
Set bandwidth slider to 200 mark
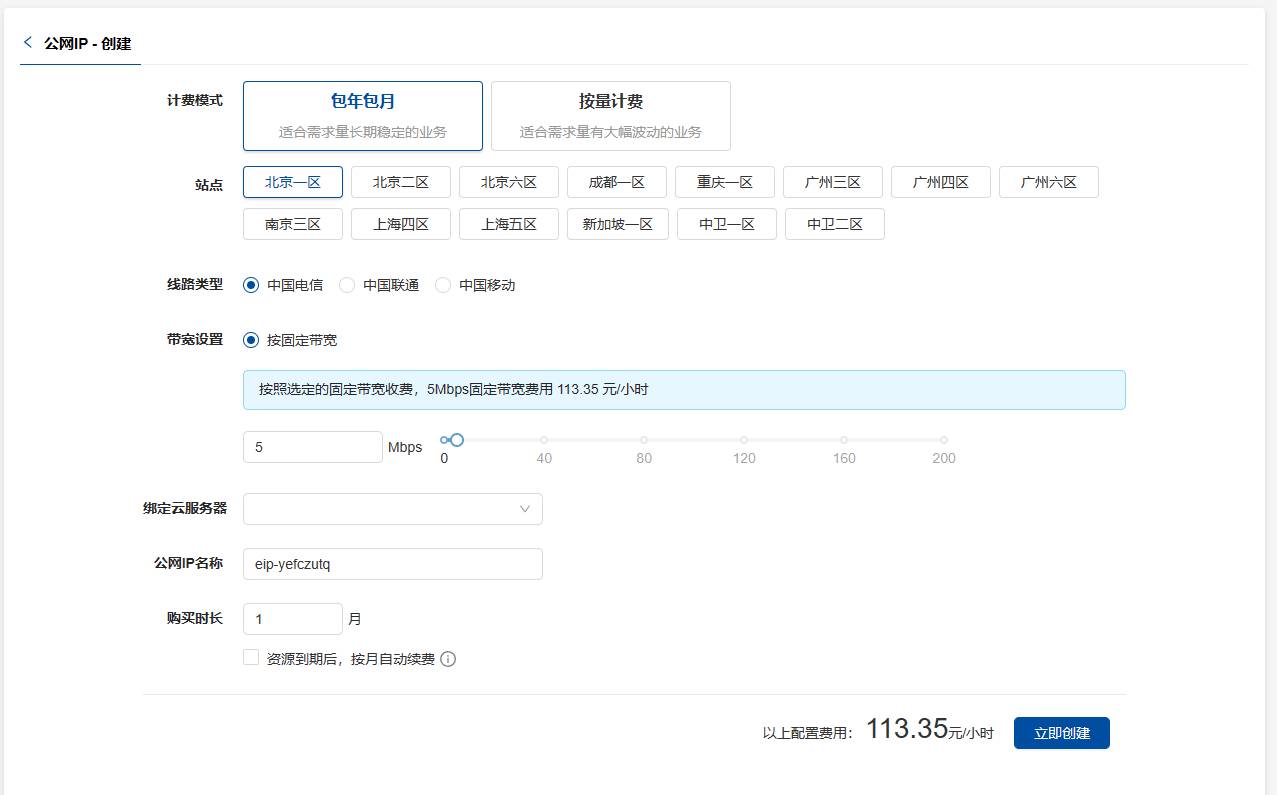(944, 440)
